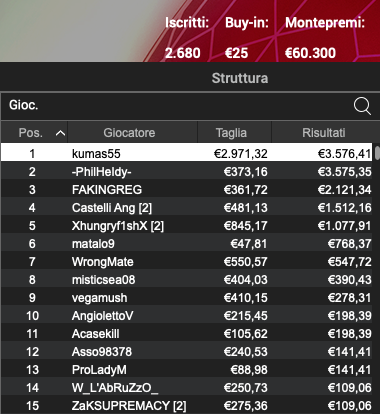Toggle the Pos. sort arrow
The width and height of the screenshot is (380, 414).
click(60, 133)
